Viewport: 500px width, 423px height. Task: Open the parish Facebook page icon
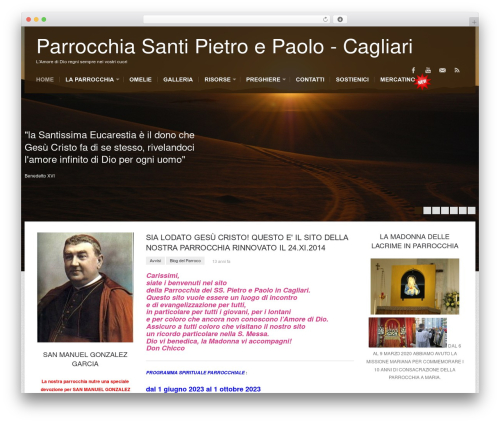coord(413,70)
